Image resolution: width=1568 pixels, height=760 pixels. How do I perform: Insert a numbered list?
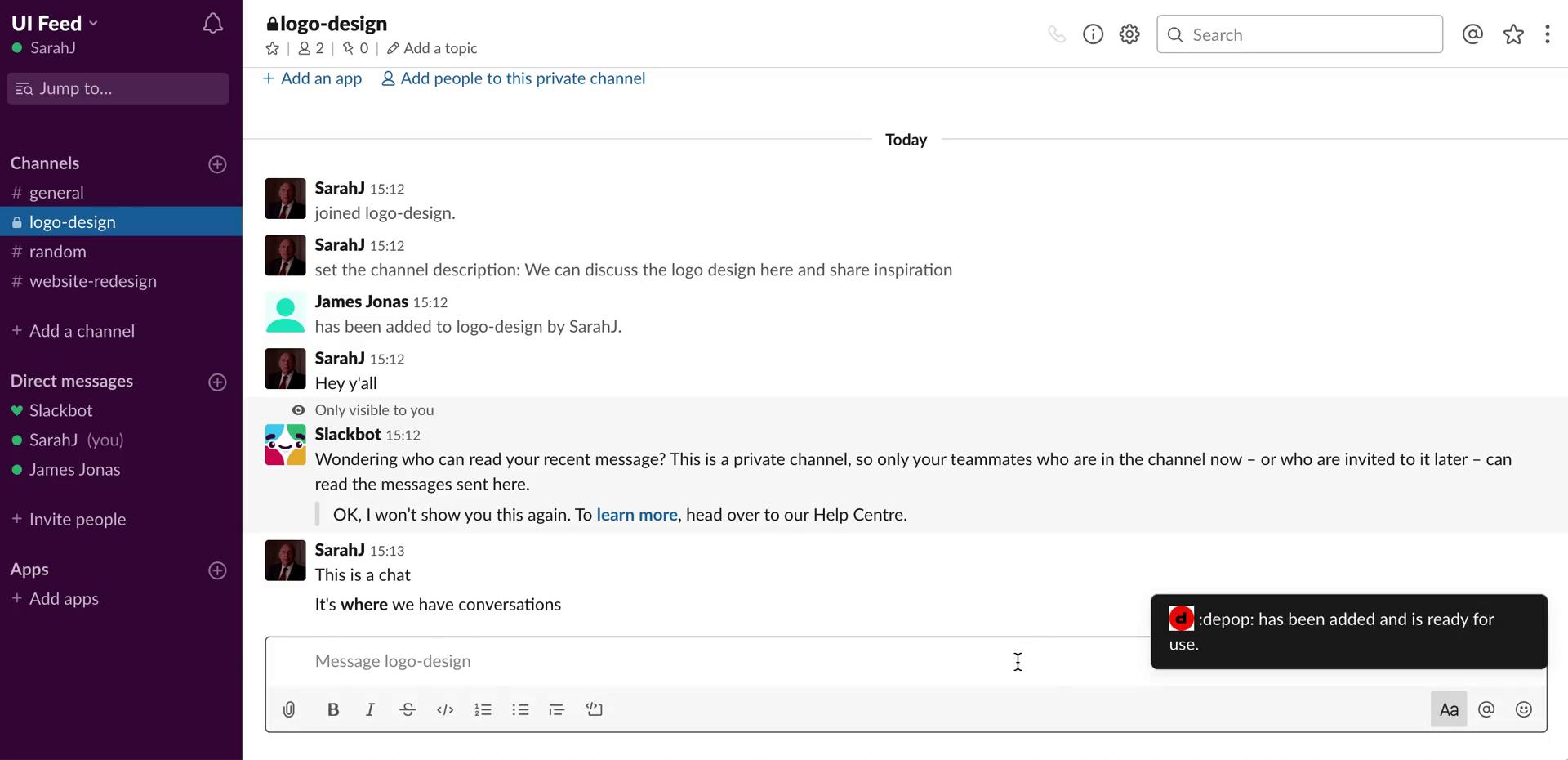click(x=483, y=709)
